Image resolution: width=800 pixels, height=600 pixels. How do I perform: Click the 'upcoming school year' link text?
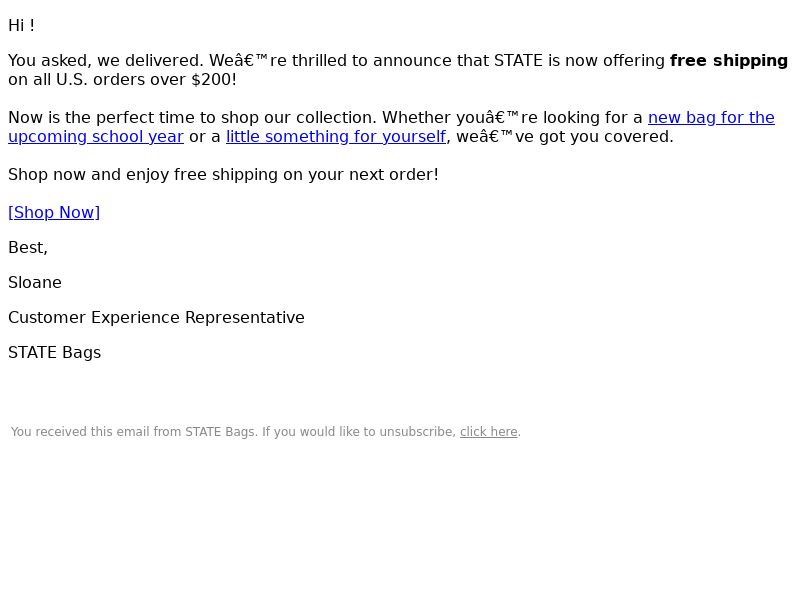96,137
